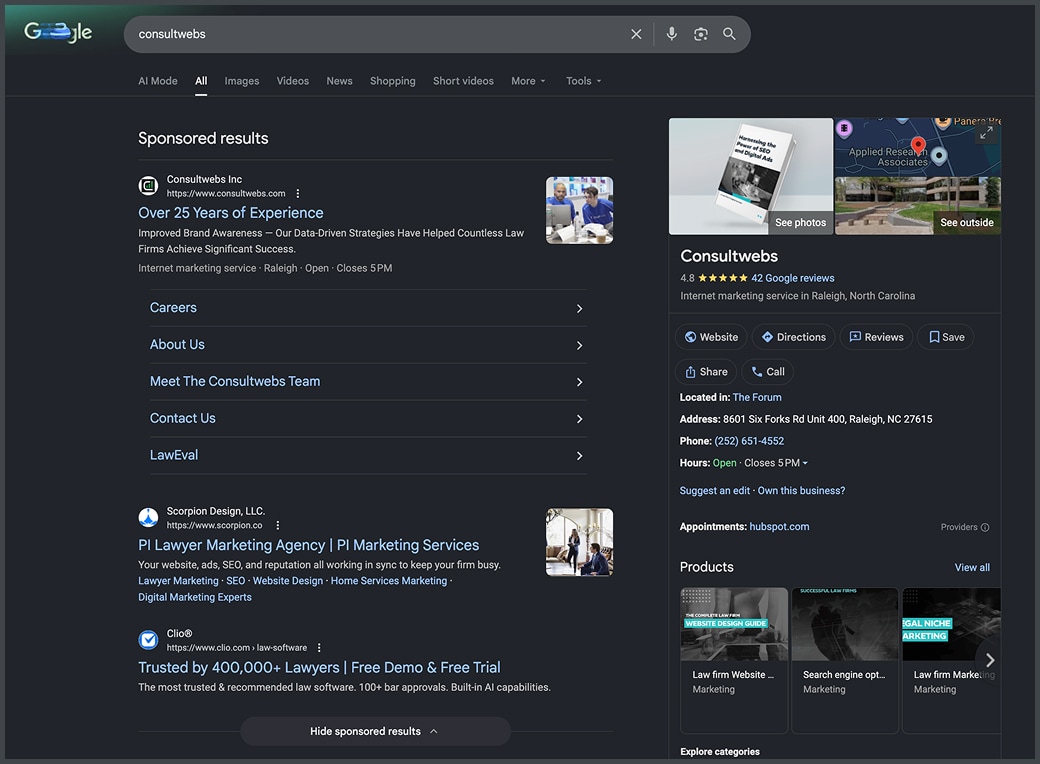1040x764 pixels.
Task: Open the More search categories dropdown
Action: pyautogui.click(x=528, y=80)
